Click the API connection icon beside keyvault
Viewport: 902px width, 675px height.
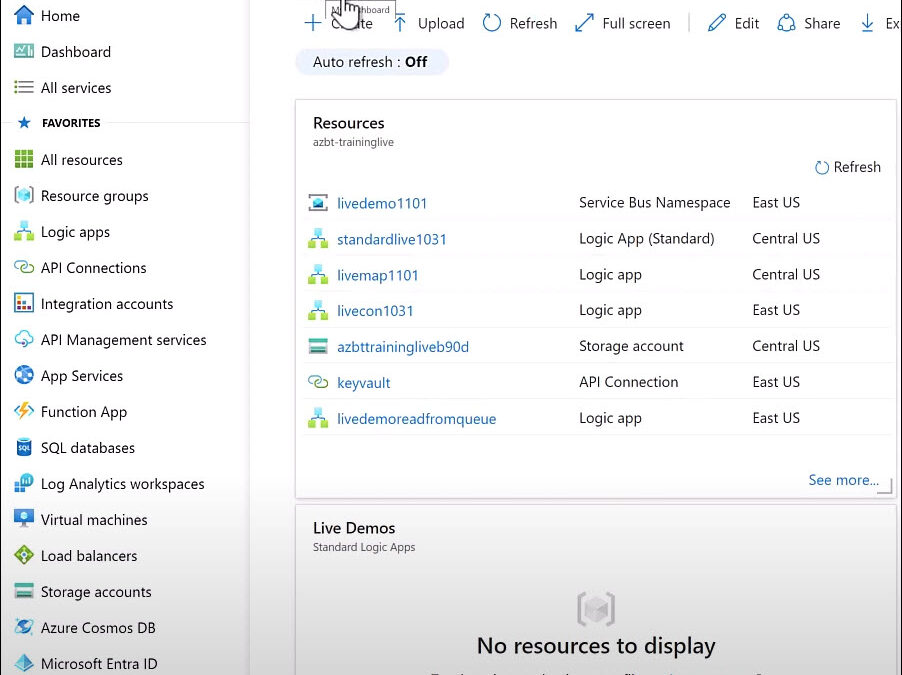(x=318, y=382)
